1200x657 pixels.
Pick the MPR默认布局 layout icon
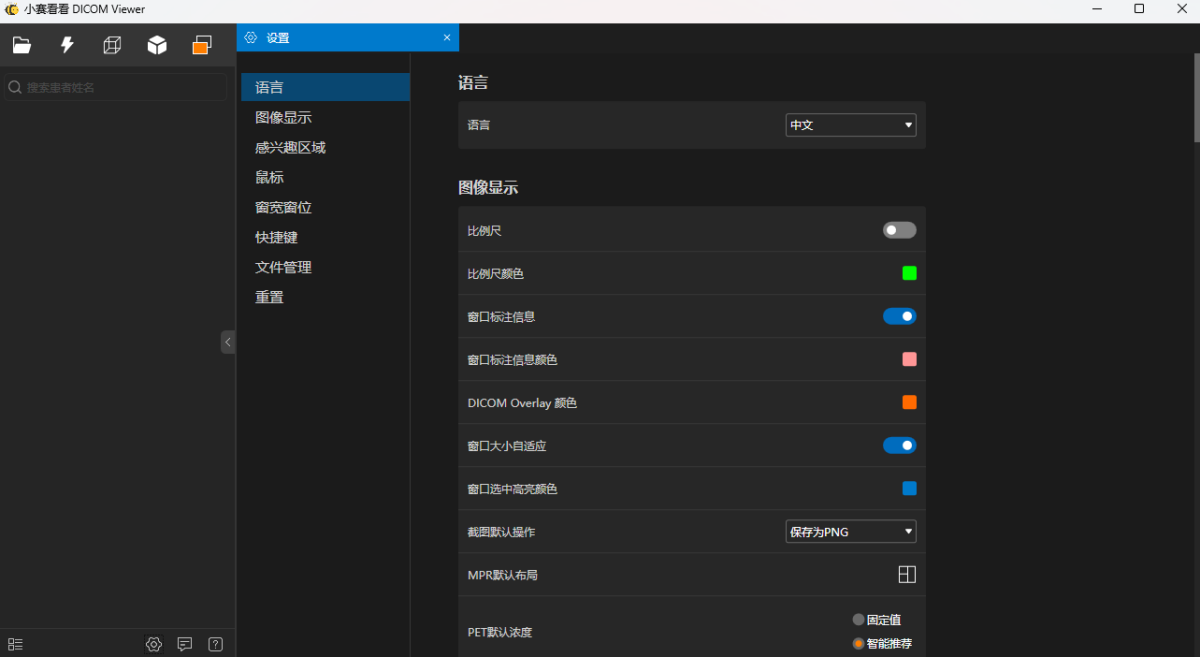tap(907, 574)
